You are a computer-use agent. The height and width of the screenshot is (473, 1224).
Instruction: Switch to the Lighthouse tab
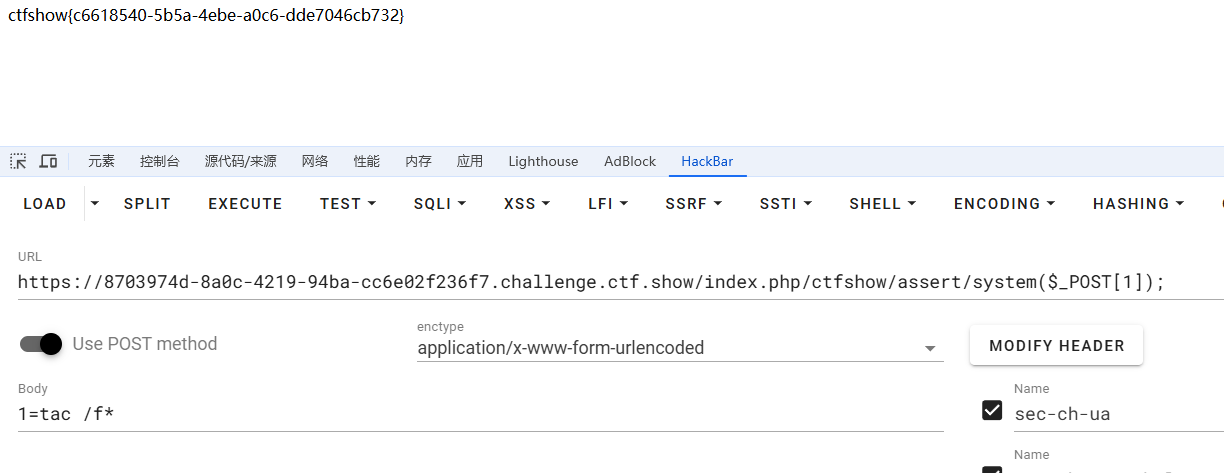coord(543,161)
